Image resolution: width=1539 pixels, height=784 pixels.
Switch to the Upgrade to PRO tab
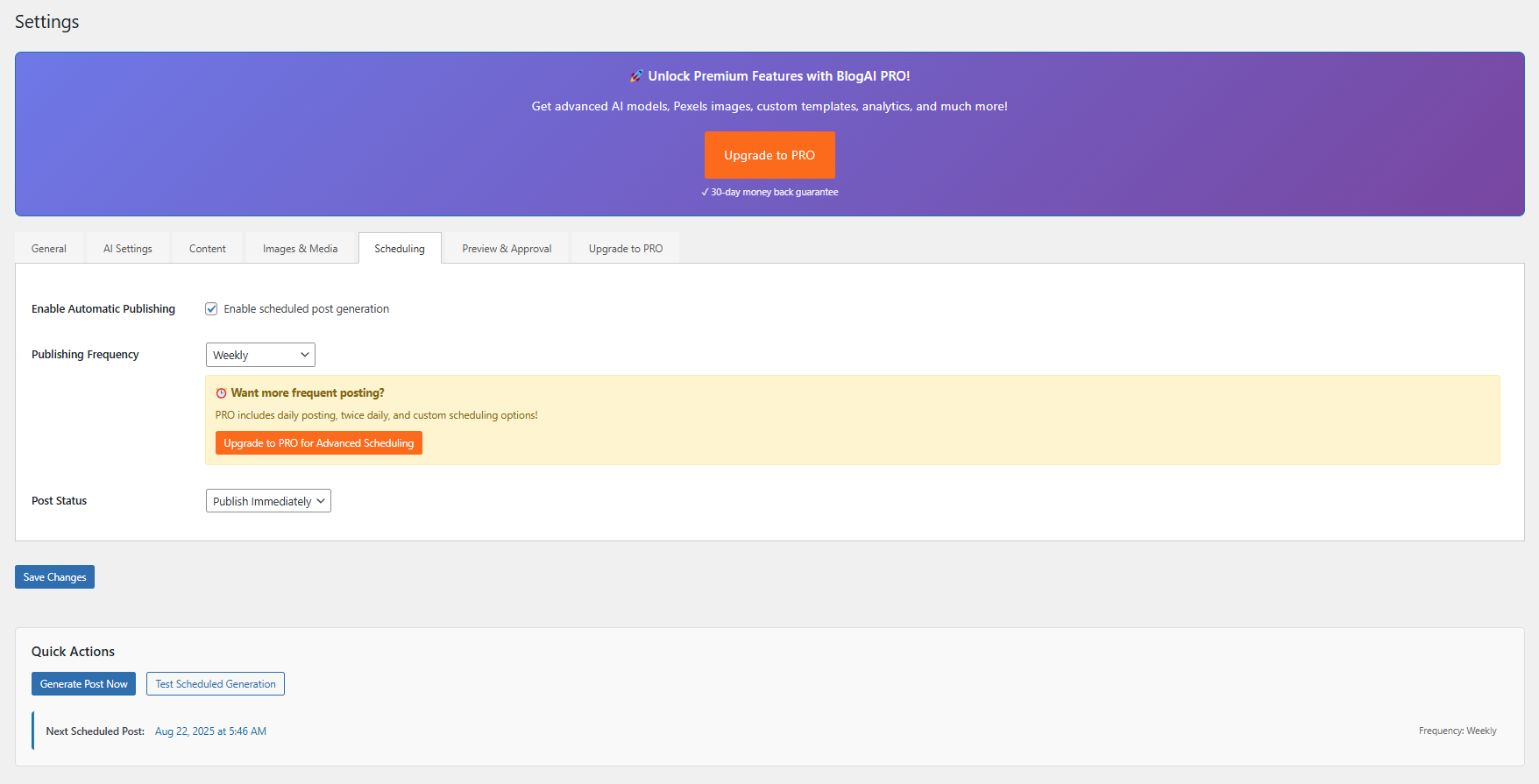coord(626,249)
